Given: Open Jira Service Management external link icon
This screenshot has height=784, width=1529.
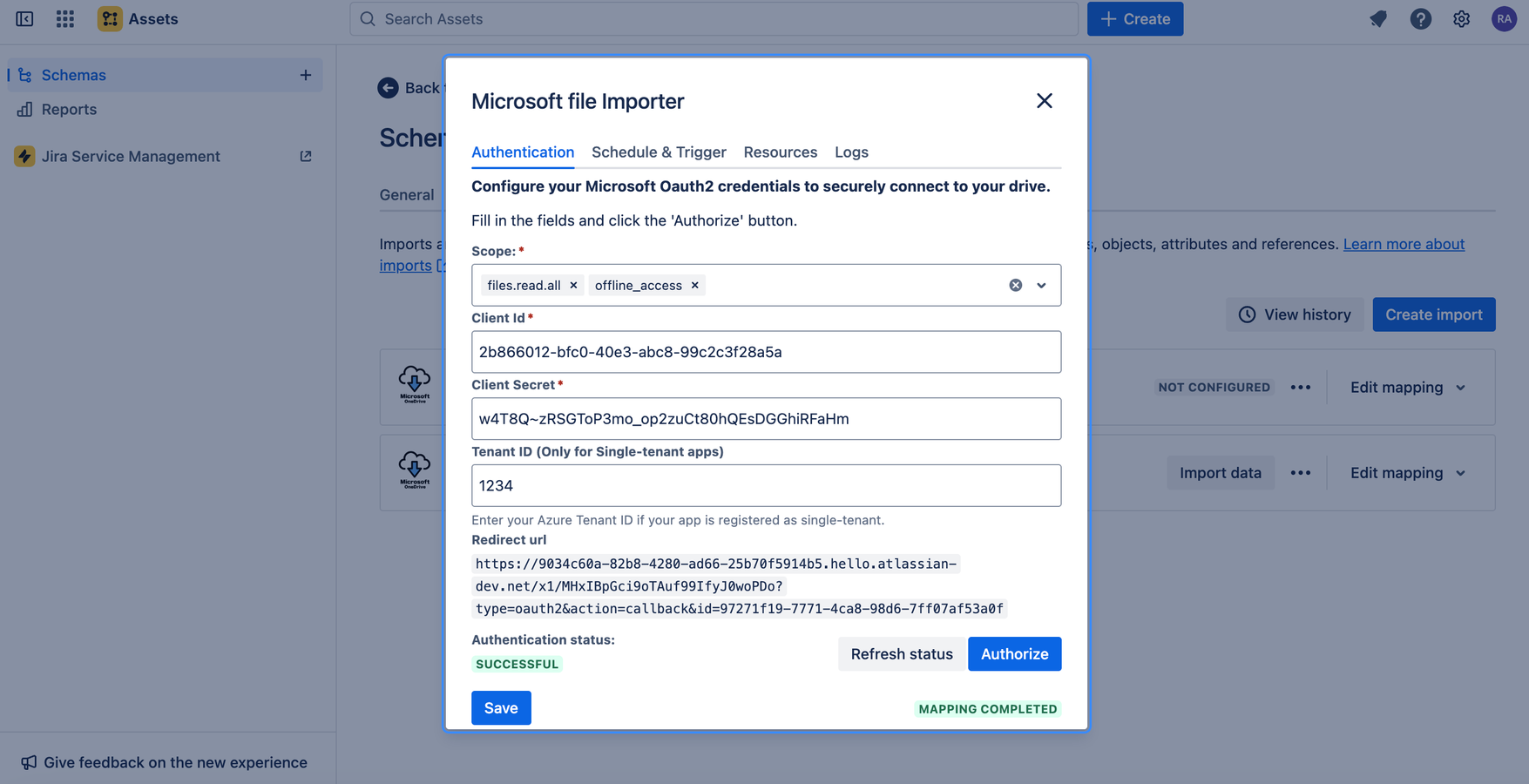Looking at the screenshot, I should [x=306, y=156].
